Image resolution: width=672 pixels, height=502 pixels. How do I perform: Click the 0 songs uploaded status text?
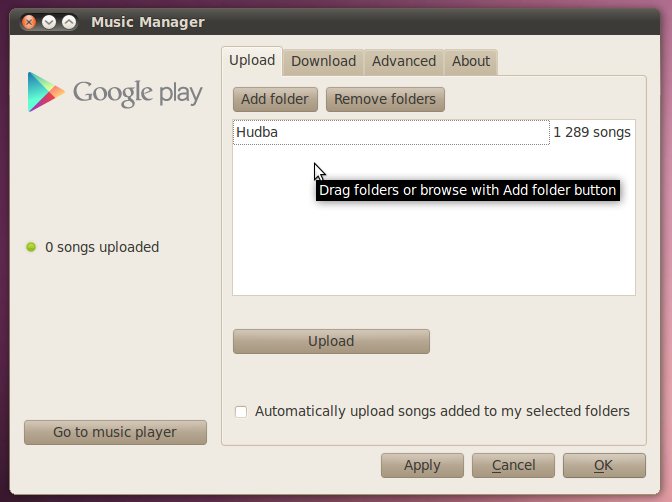tap(102, 247)
